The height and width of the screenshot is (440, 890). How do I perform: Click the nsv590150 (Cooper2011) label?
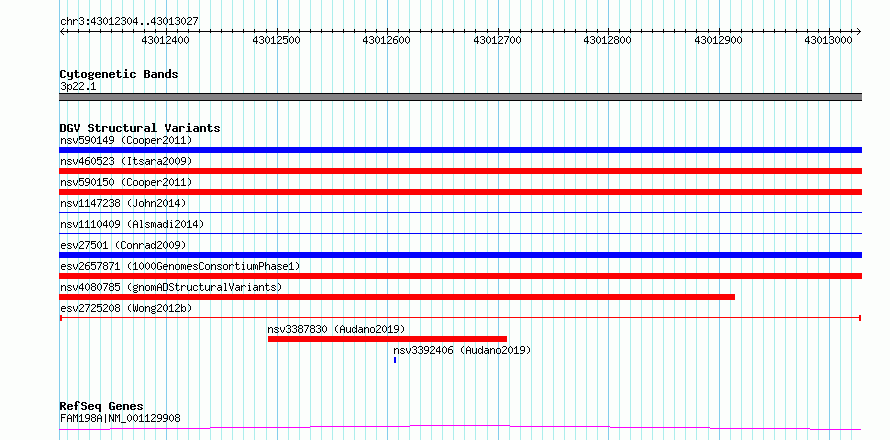coord(126,182)
